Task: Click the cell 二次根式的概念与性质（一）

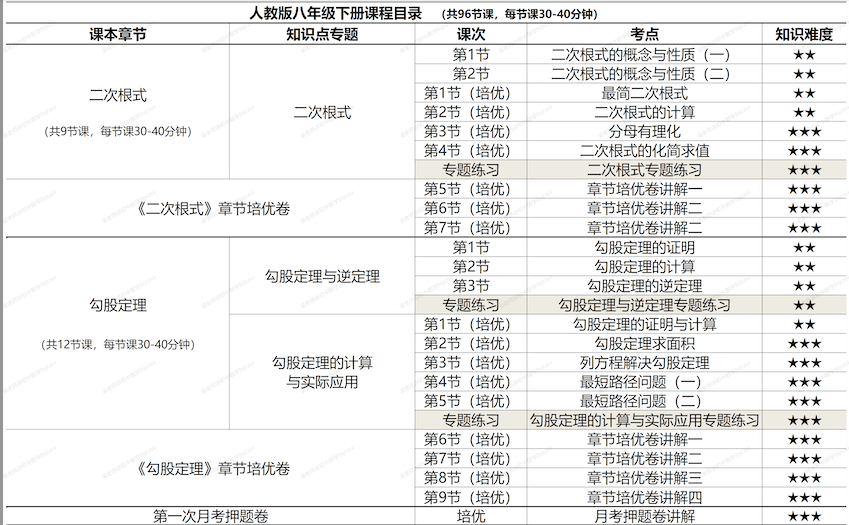Action: 644,55
